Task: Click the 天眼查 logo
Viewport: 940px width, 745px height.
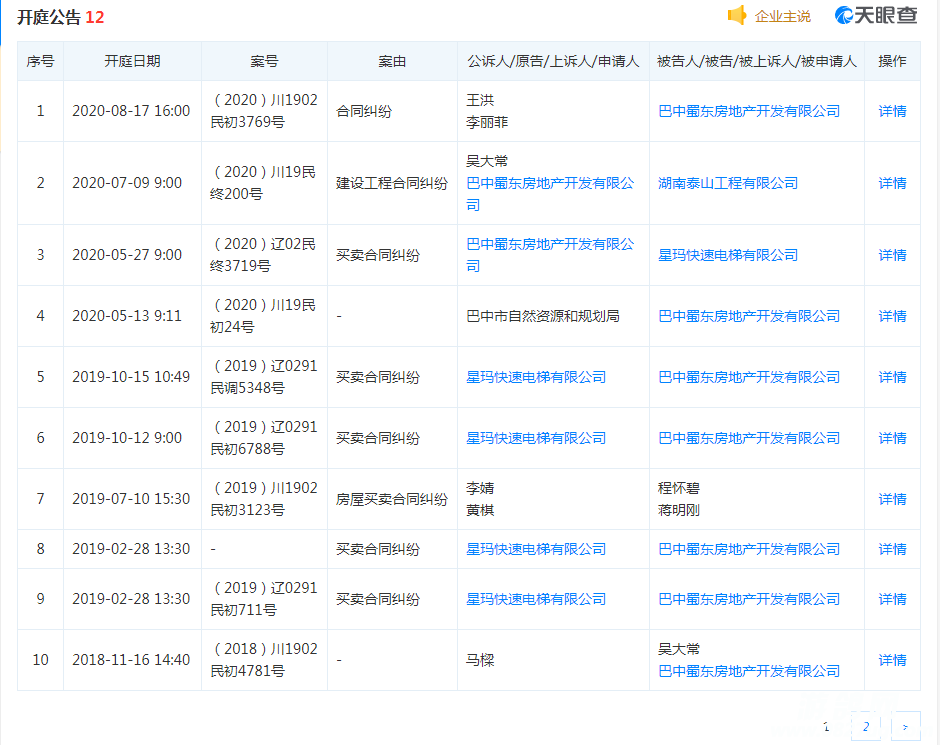Action: pyautogui.click(x=876, y=15)
